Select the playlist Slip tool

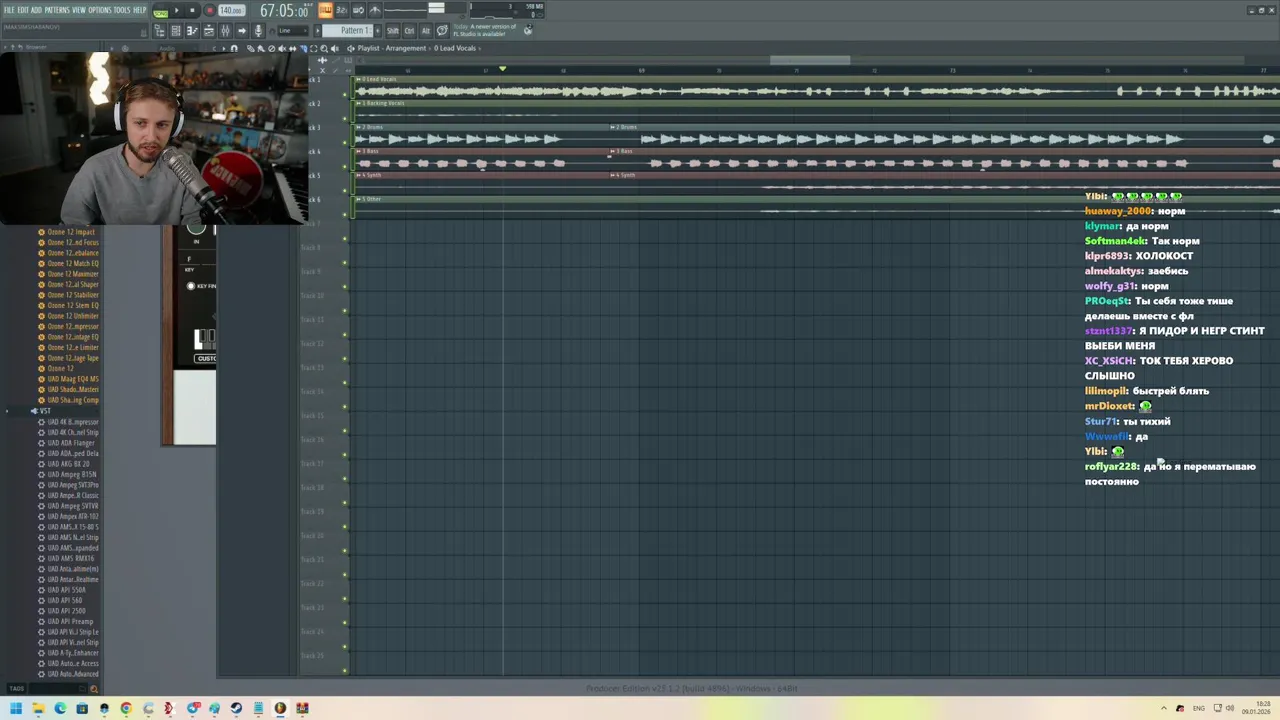tap(293, 48)
